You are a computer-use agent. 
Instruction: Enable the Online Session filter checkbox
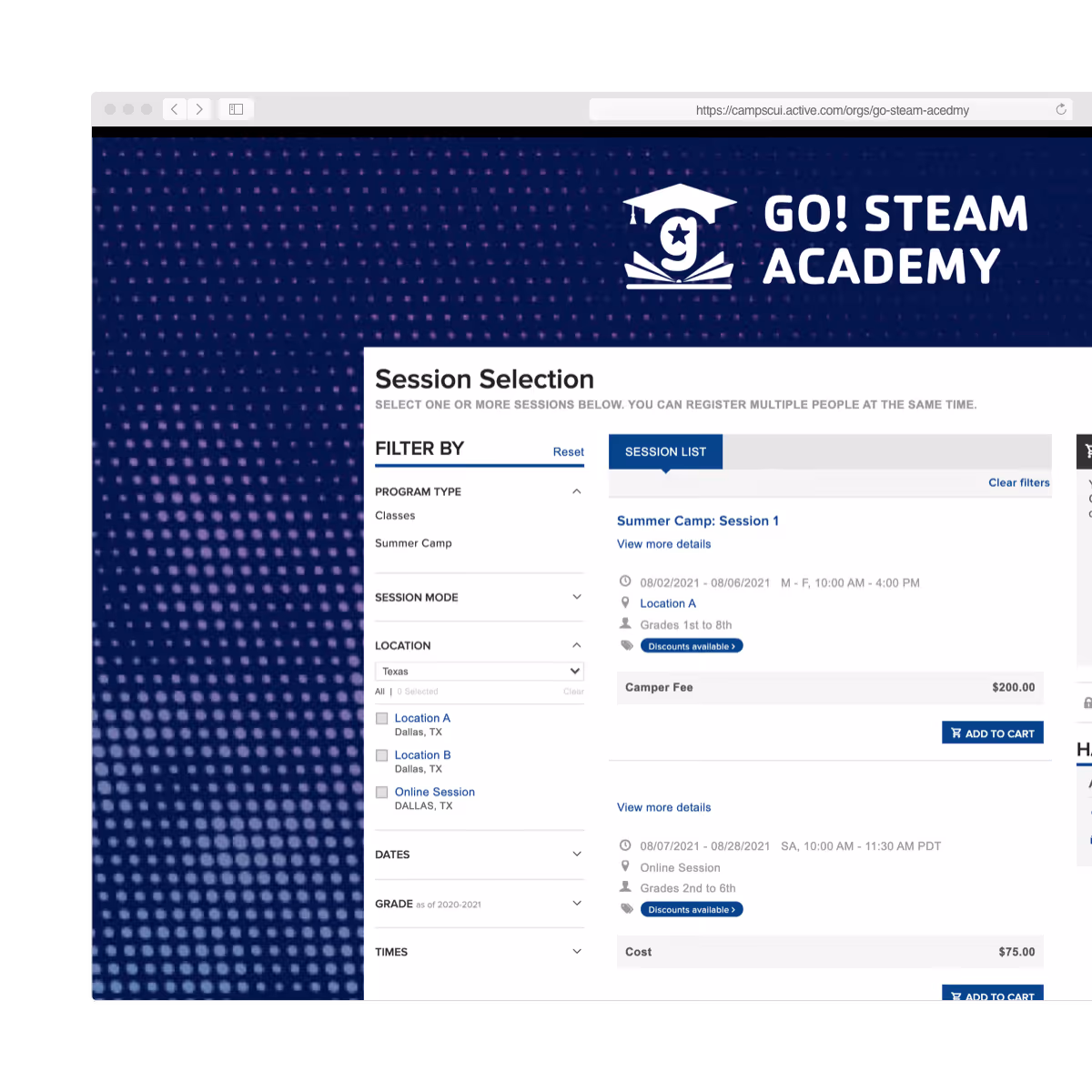[381, 792]
